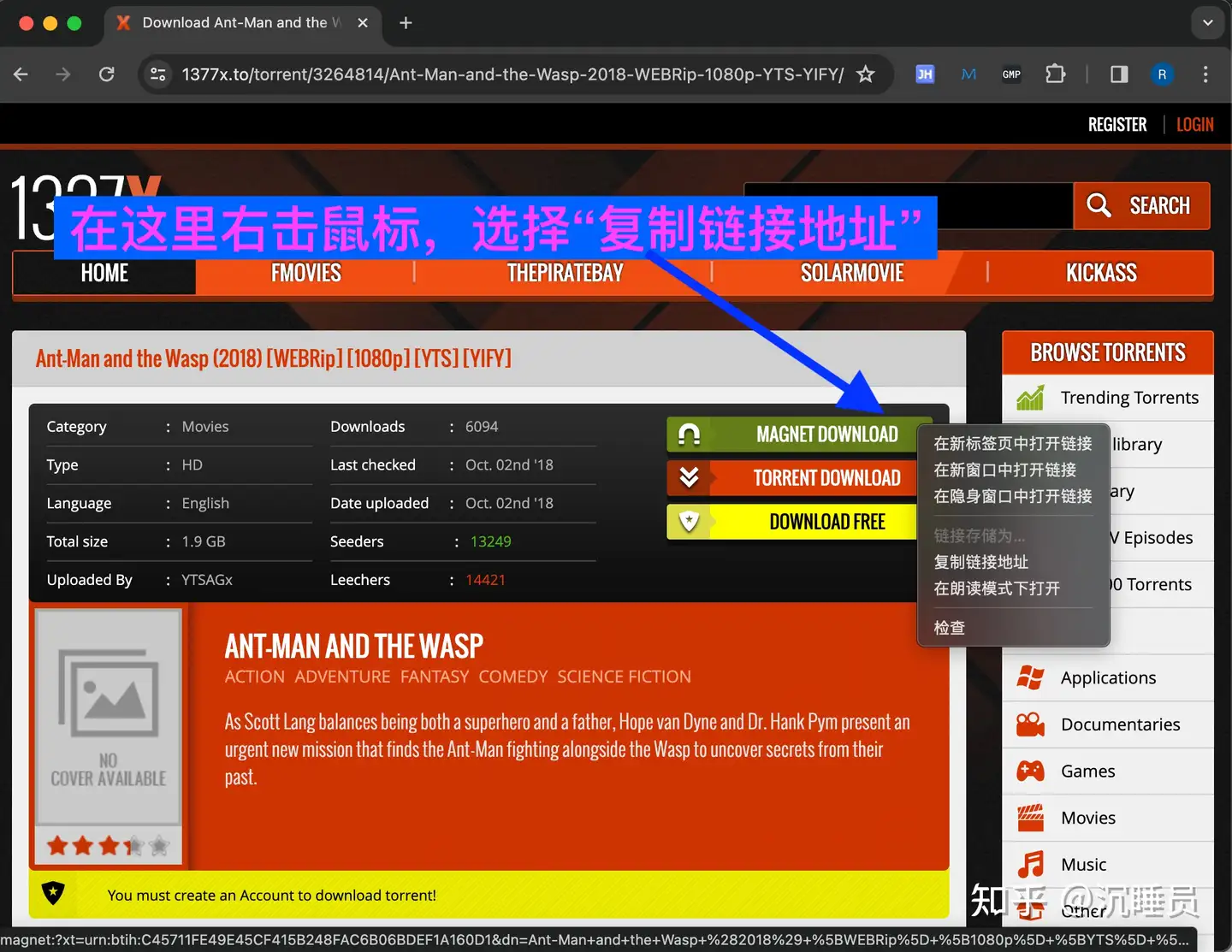Click the ADVENTURE genre tag
This screenshot has height=952, width=1232.
[x=342, y=677]
